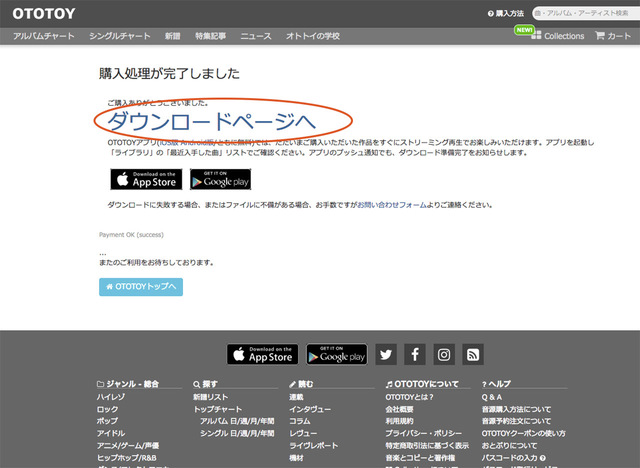
Task: Click the OTOTOYトップへ button
Action: [x=141, y=287]
